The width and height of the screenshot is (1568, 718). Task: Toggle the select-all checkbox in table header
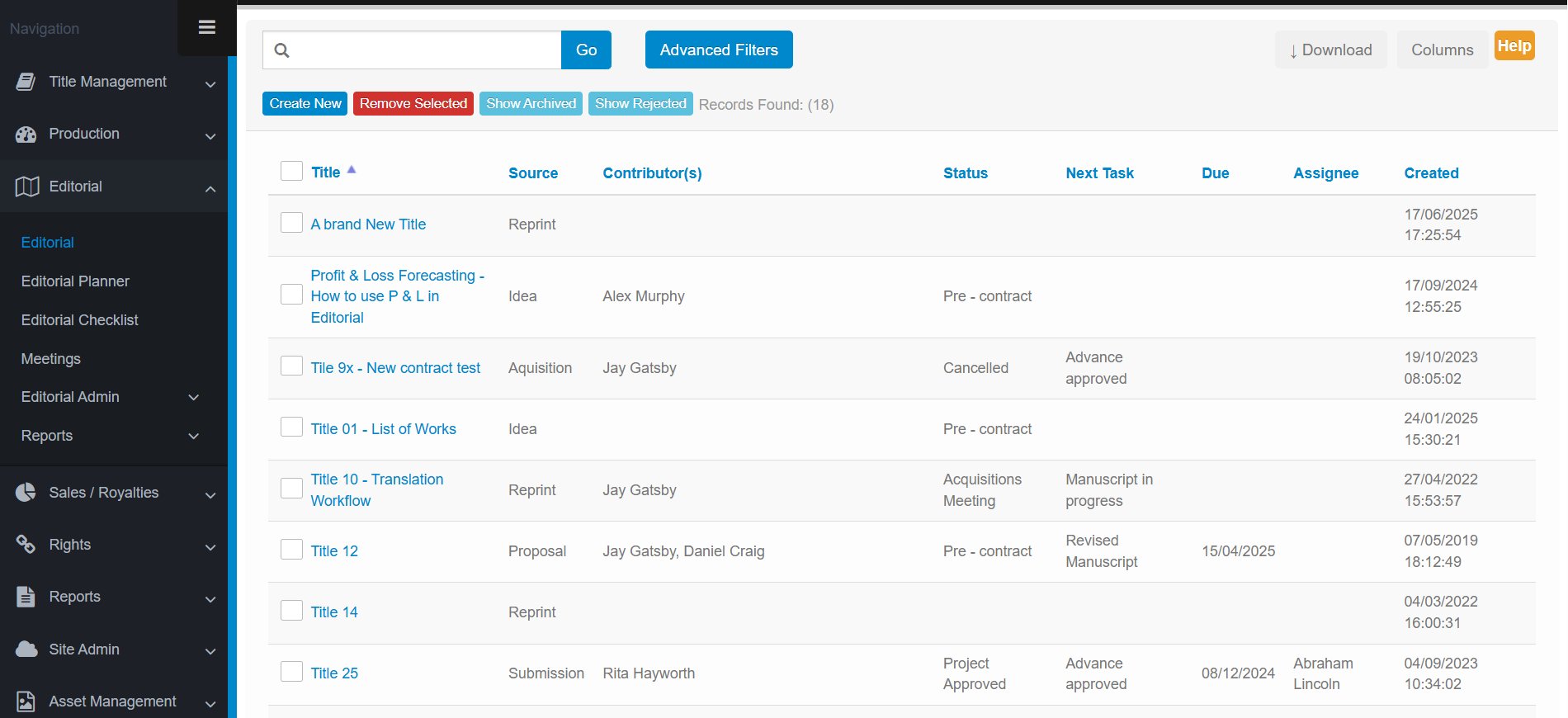tap(291, 171)
